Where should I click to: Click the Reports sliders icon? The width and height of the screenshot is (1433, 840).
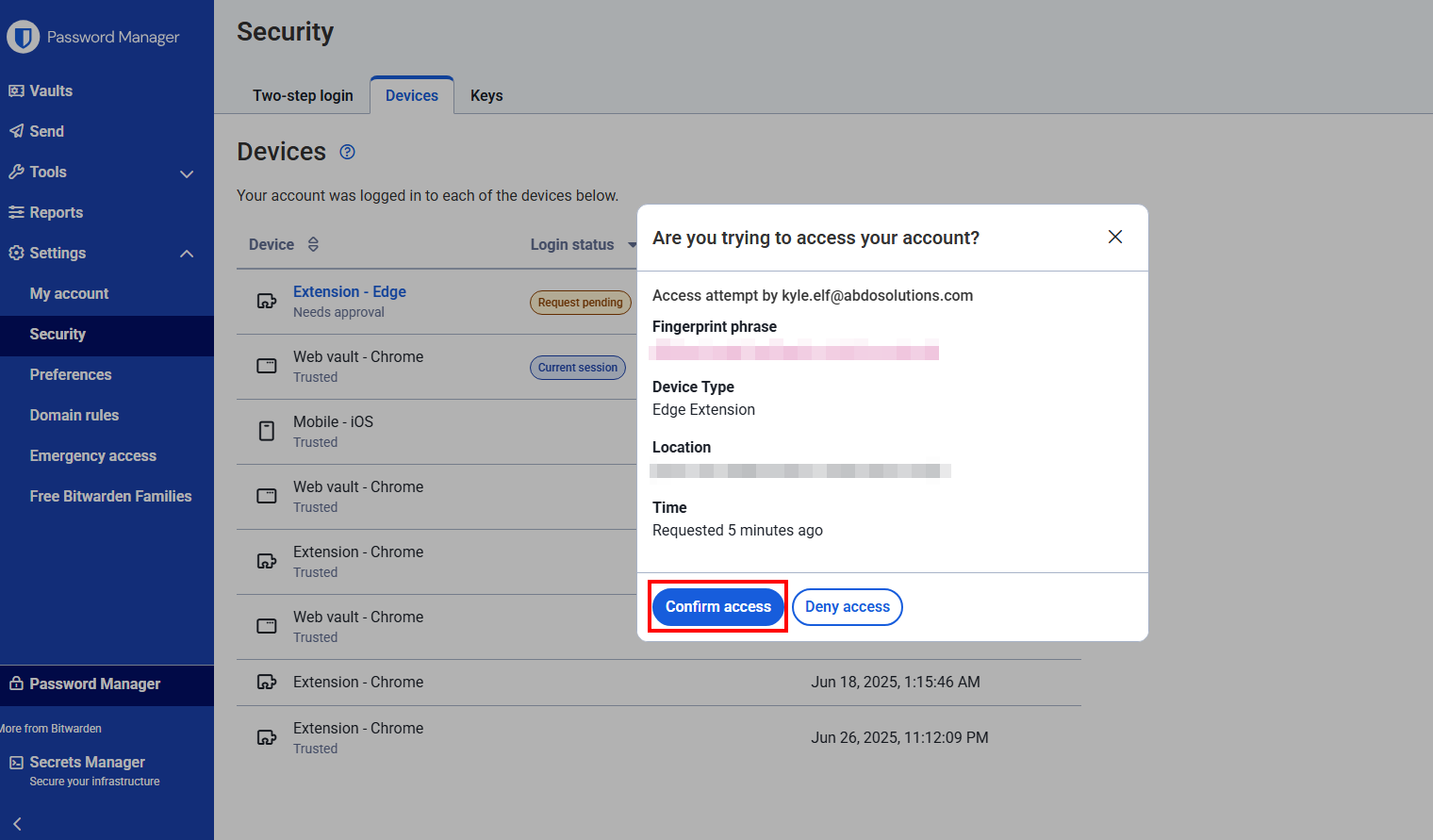coord(16,212)
